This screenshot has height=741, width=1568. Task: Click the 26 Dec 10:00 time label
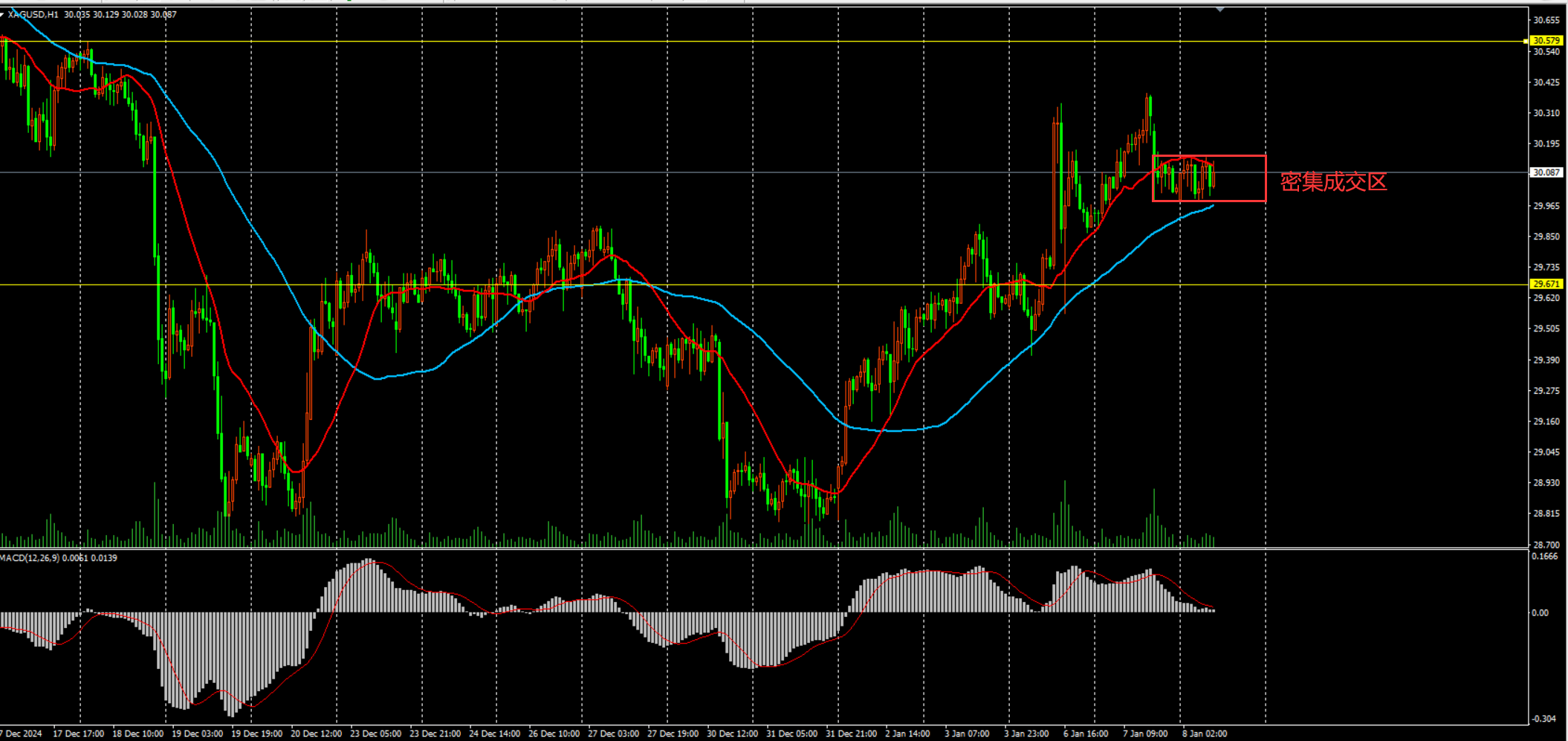point(554,734)
